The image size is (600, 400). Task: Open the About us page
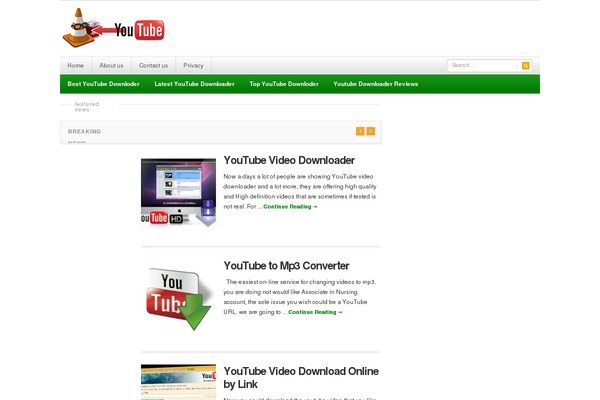click(111, 65)
